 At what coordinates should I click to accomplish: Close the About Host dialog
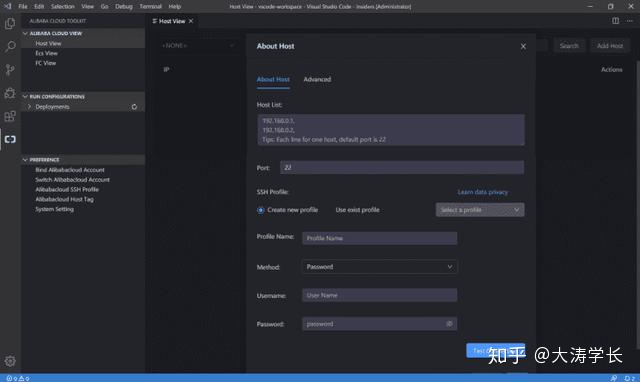pyautogui.click(x=523, y=47)
